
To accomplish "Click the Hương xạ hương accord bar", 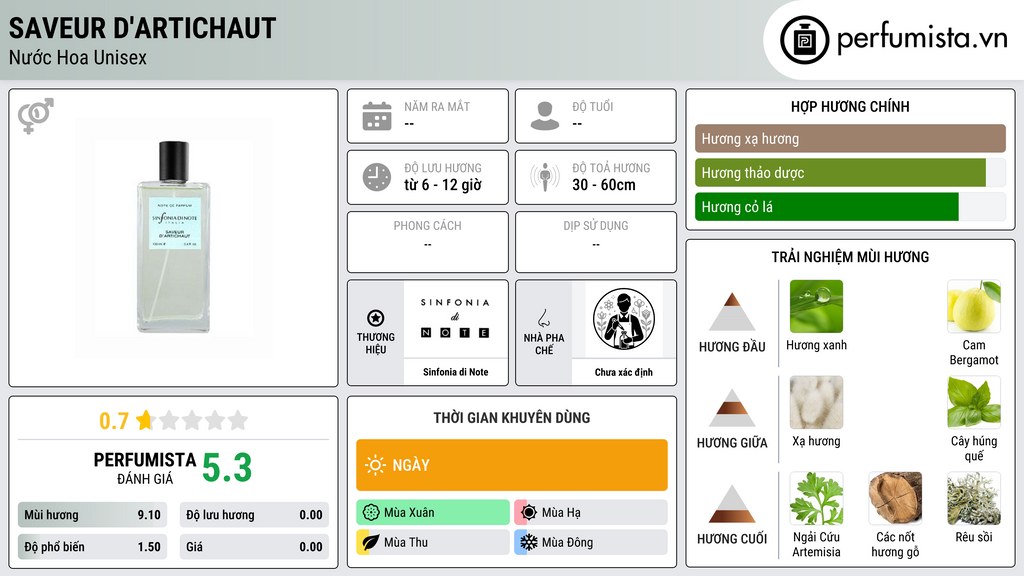I will 850,138.
